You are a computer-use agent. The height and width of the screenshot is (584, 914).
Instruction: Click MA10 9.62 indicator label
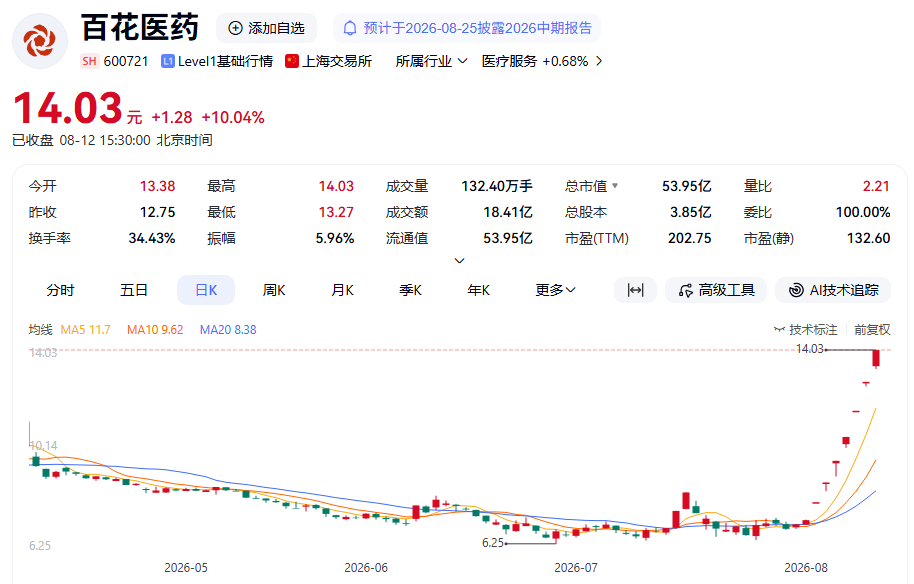155,330
